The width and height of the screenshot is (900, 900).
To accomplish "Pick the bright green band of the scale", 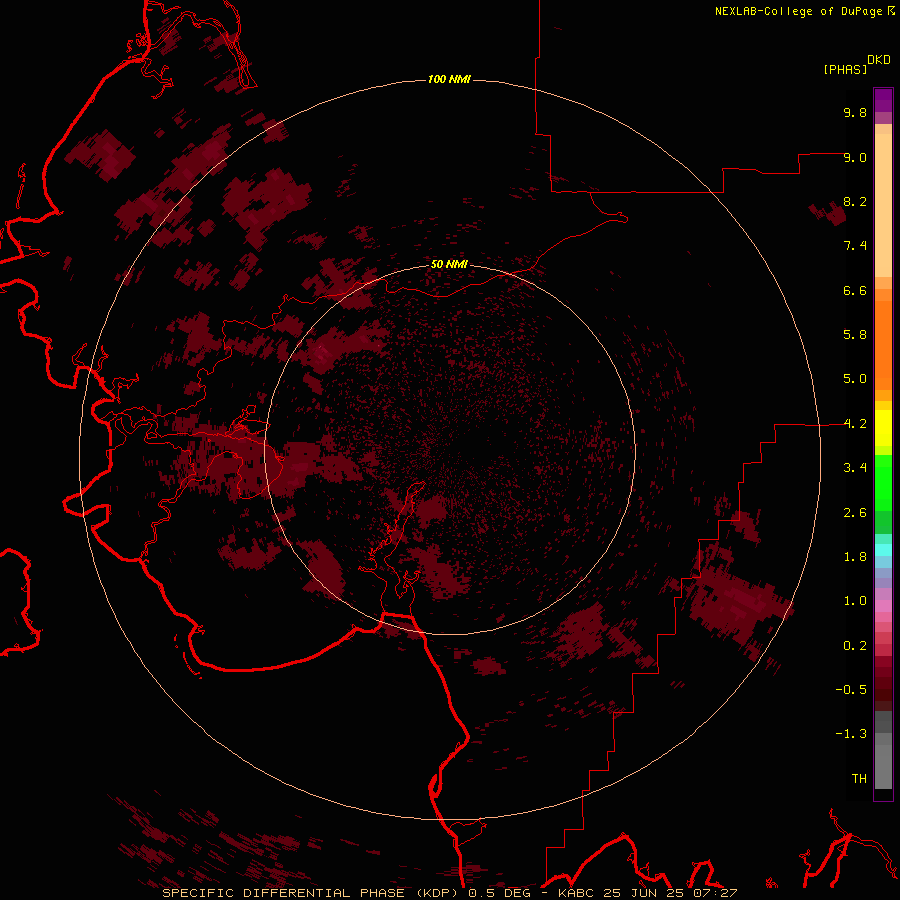I will click(x=883, y=483).
